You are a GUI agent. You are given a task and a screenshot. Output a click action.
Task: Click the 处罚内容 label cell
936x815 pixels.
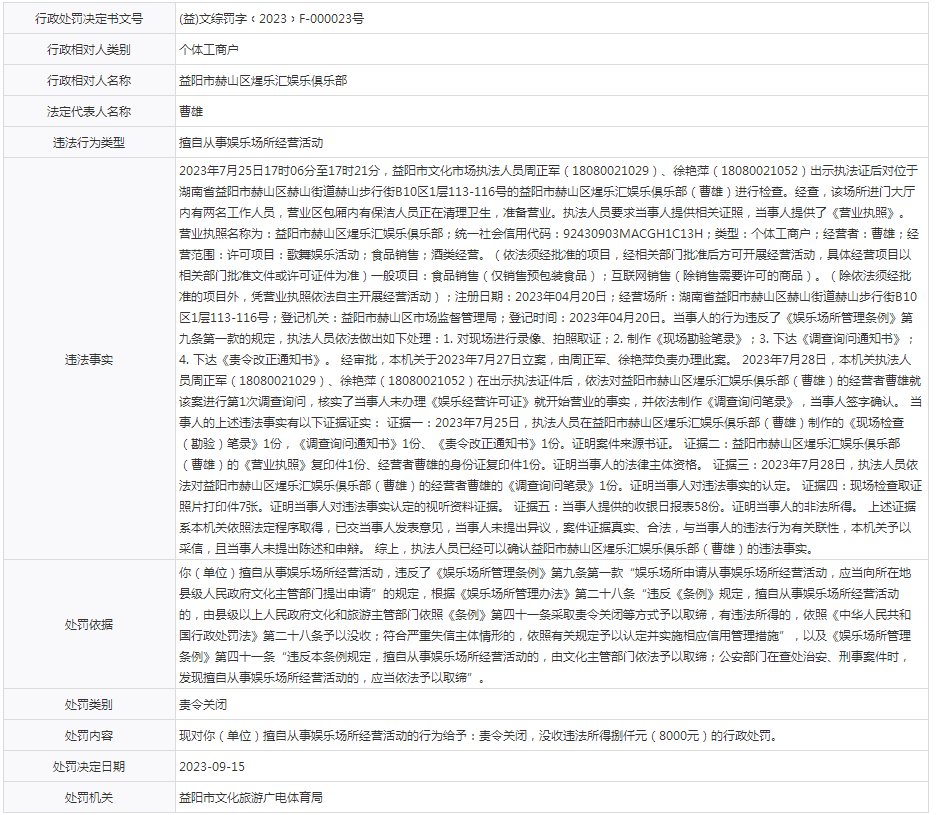pos(89,735)
